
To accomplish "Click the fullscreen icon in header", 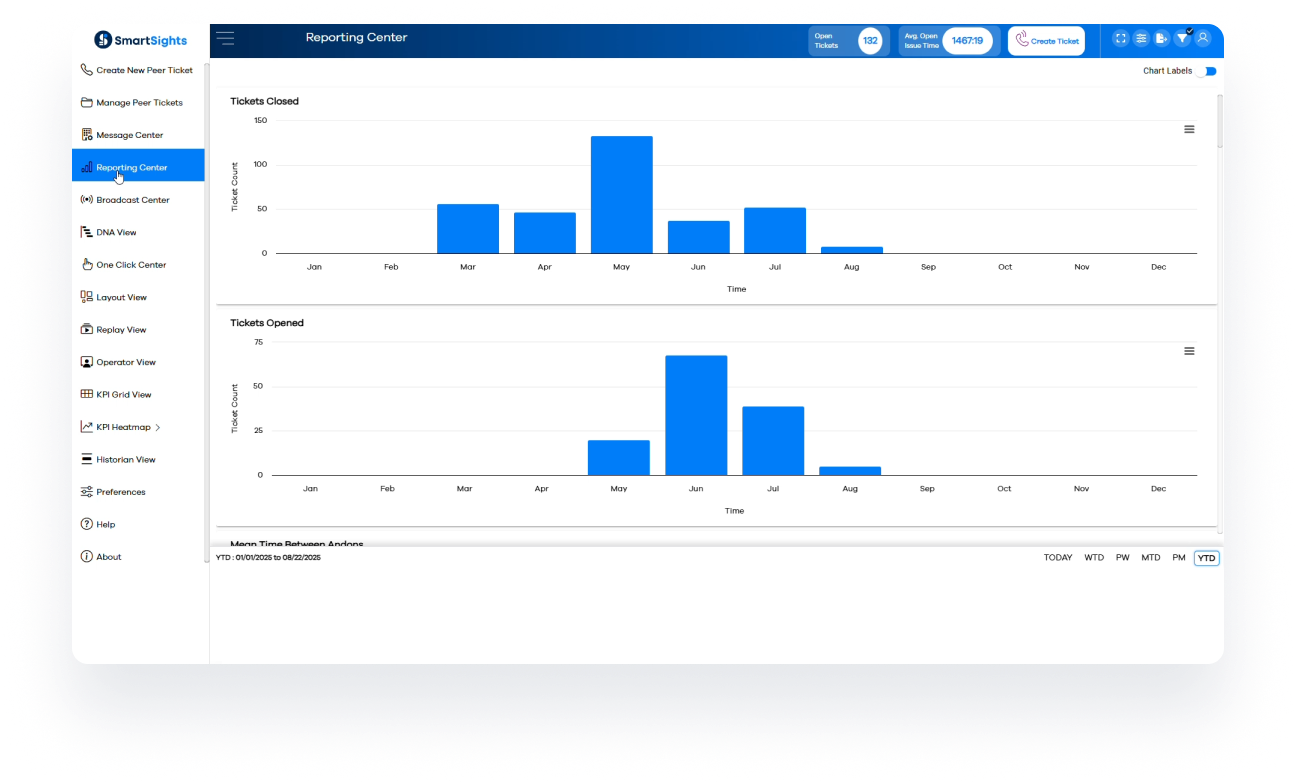I will click(x=1120, y=39).
